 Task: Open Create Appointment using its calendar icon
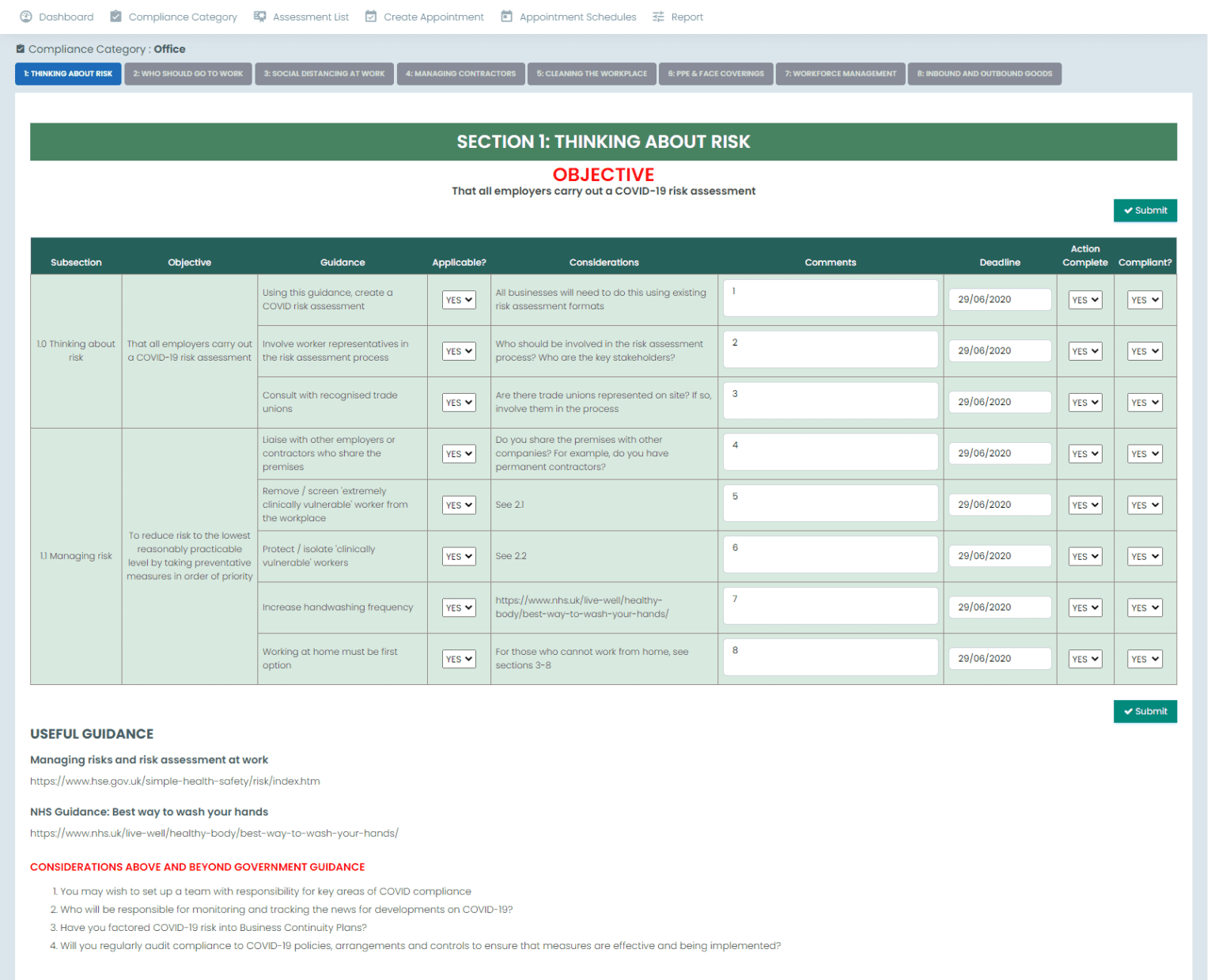click(x=369, y=16)
